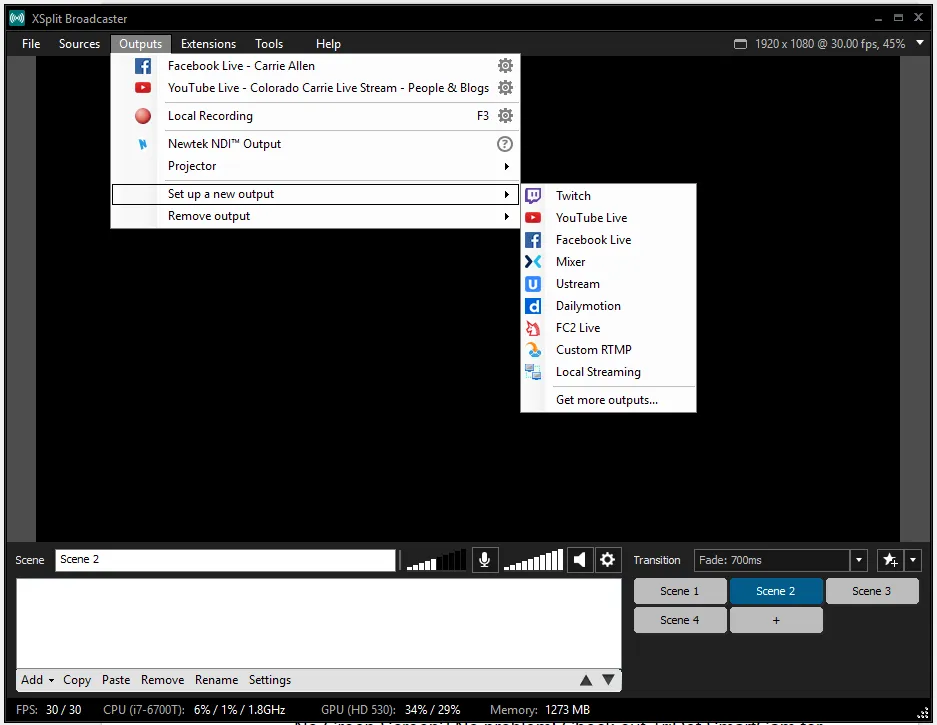
Task: Click the resolution display icon
Action: (x=740, y=44)
